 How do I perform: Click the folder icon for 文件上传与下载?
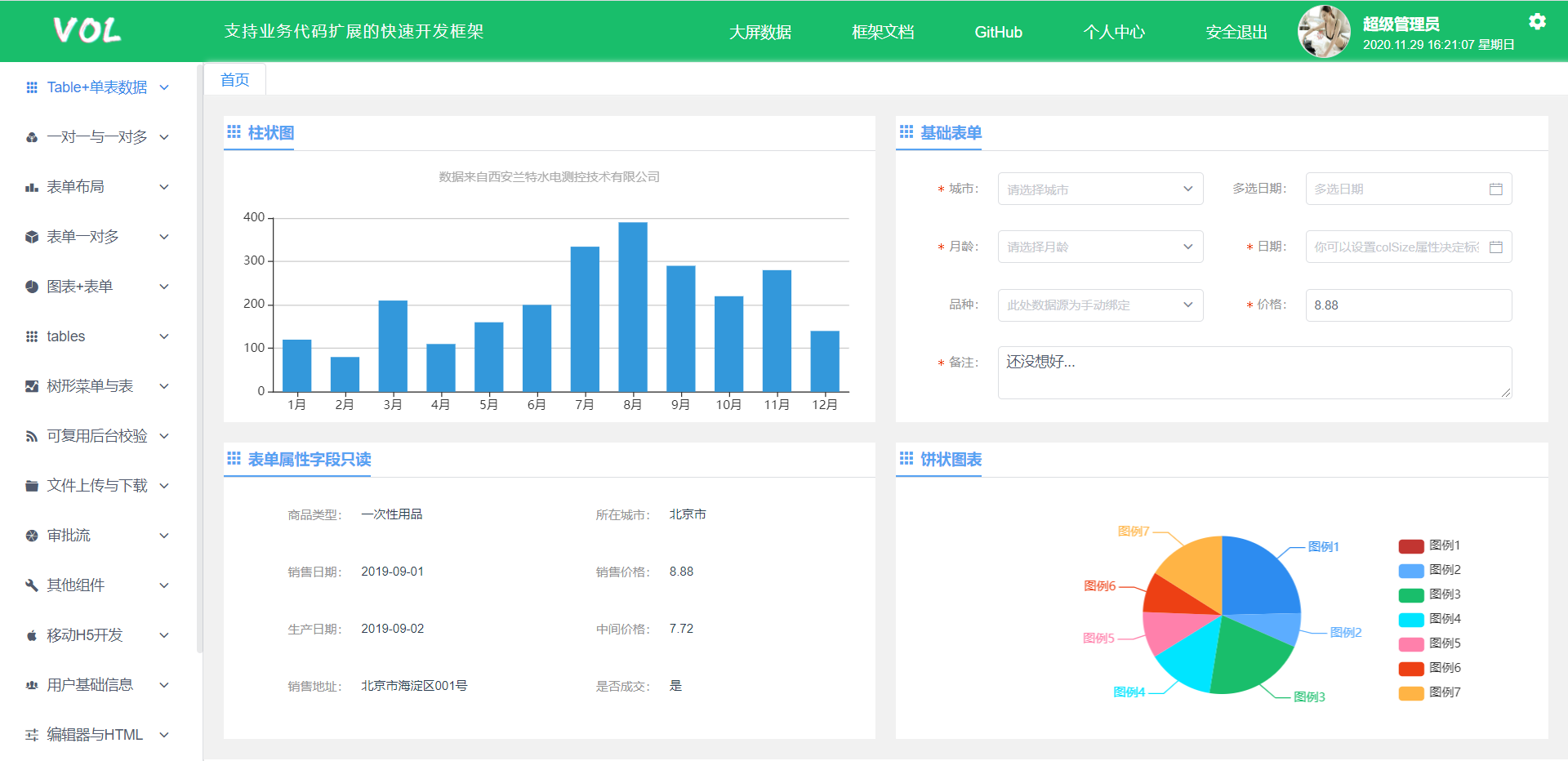(x=32, y=486)
